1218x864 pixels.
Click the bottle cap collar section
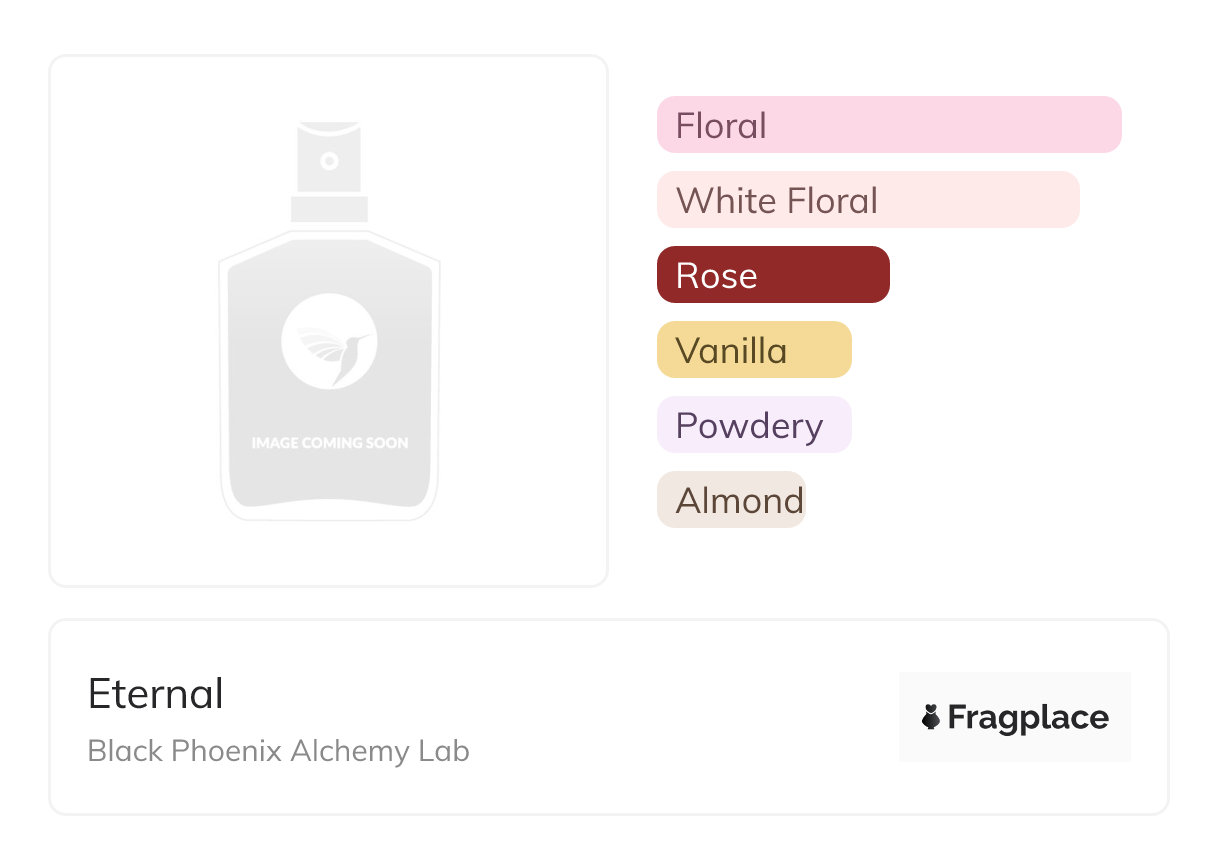(329, 208)
